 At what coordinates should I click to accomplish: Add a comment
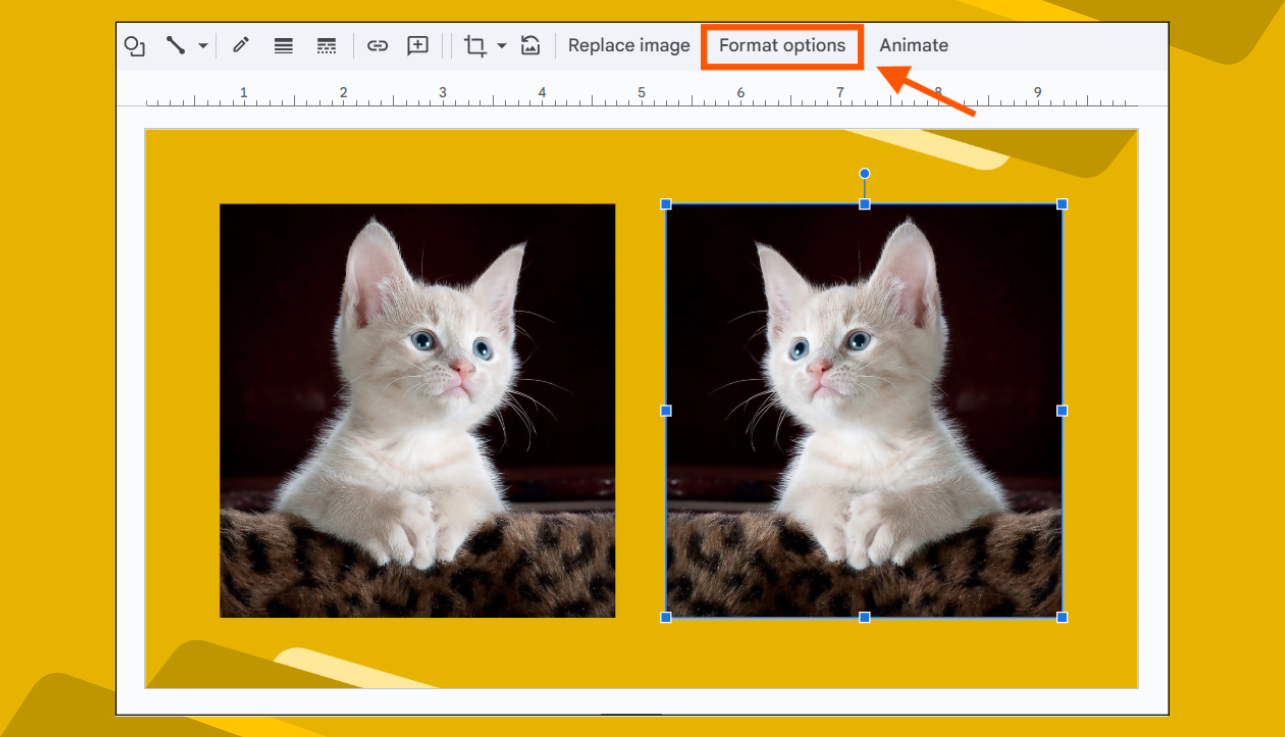pos(417,45)
